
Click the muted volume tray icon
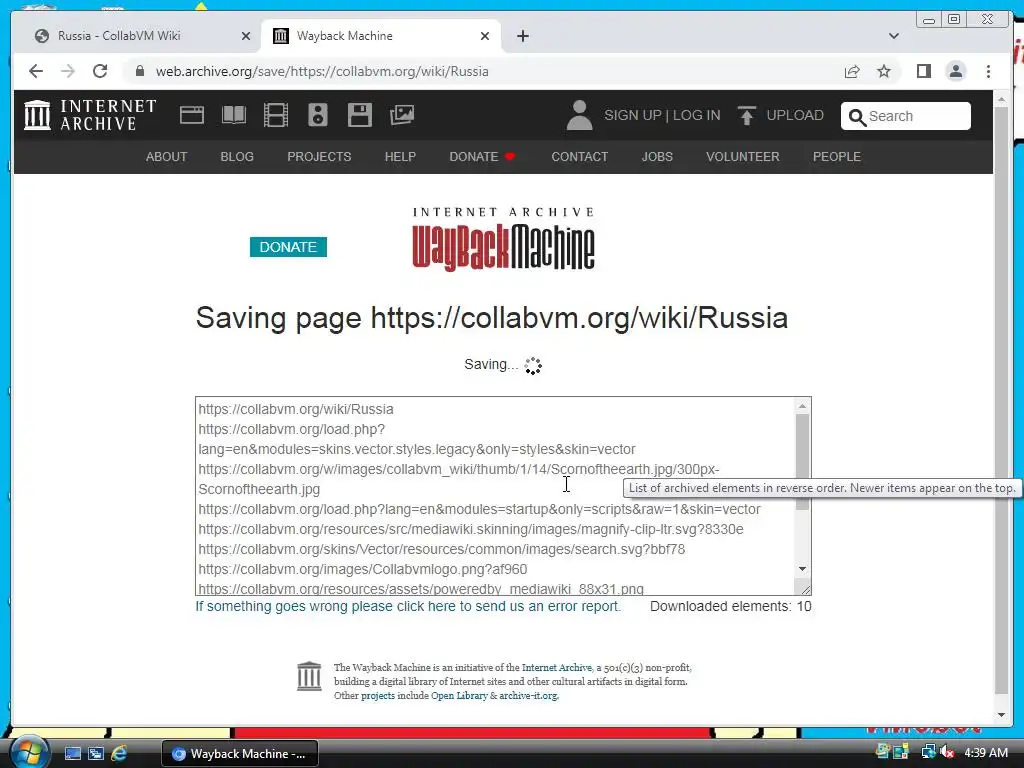(946, 752)
